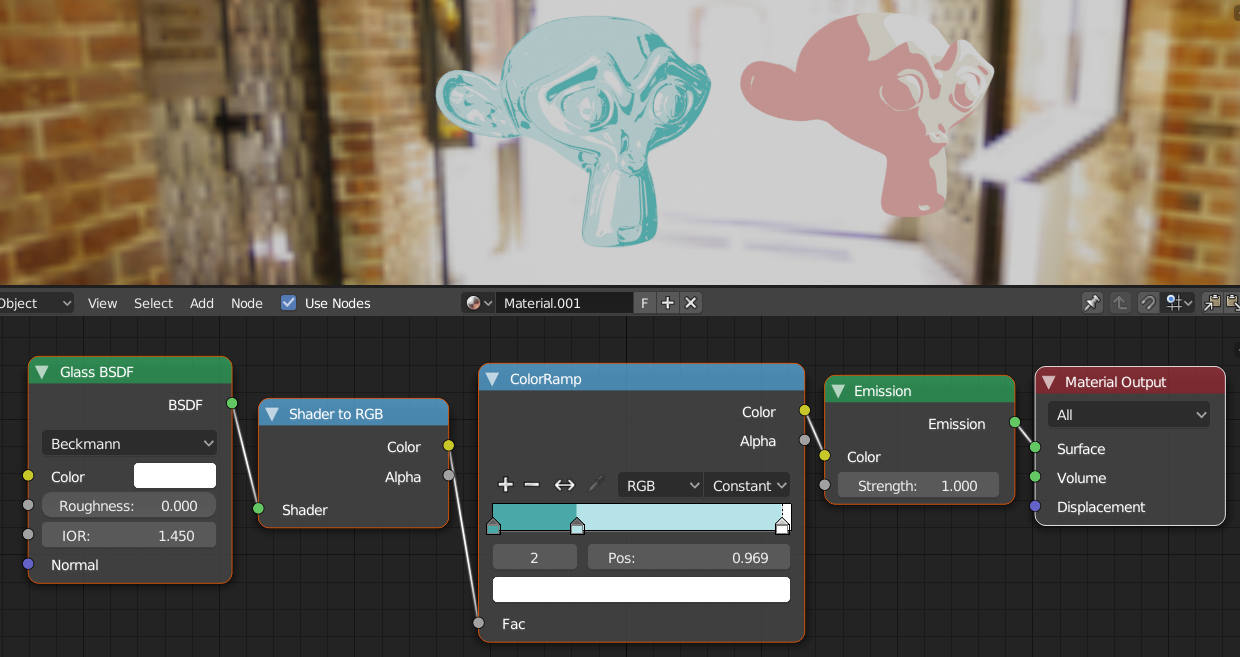1240x657 pixels.
Task: Click the go to parent node tree icon
Action: pos(1121,303)
